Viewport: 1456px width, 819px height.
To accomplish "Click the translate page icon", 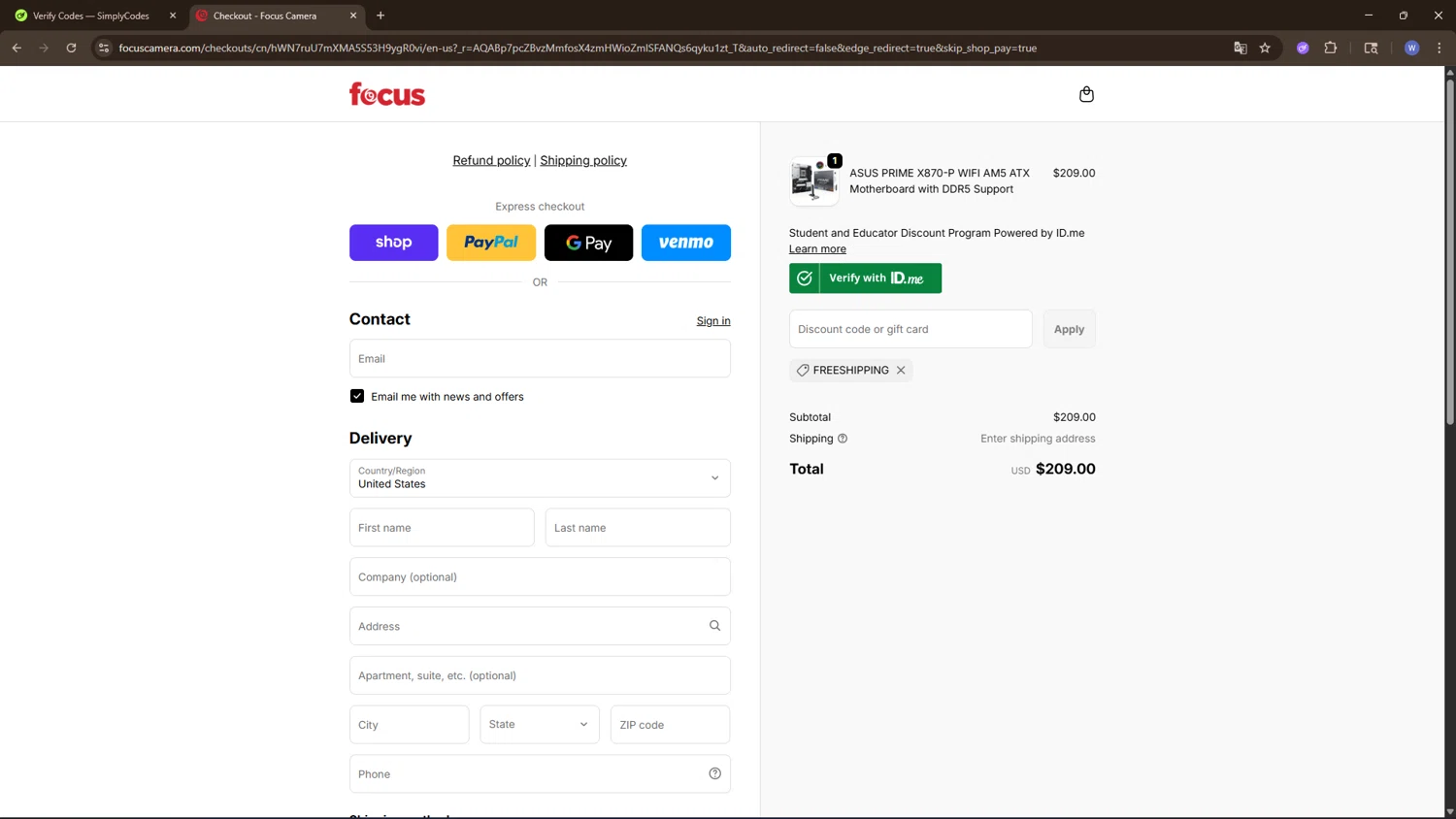I will coord(1240,48).
